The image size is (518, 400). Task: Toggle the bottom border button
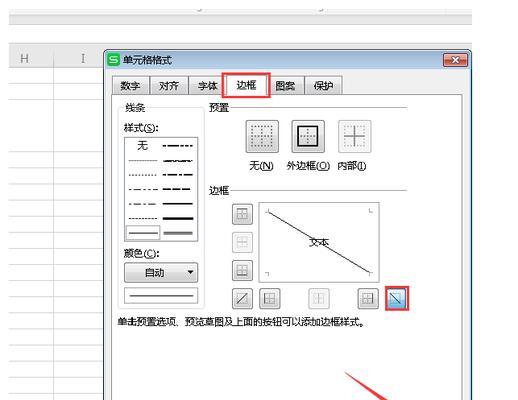(x=242, y=270)
